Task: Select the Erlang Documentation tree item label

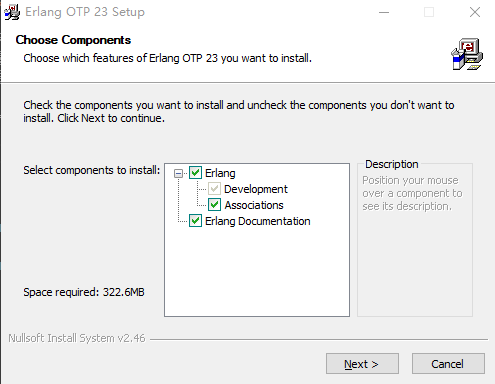Action: [258, 221]
